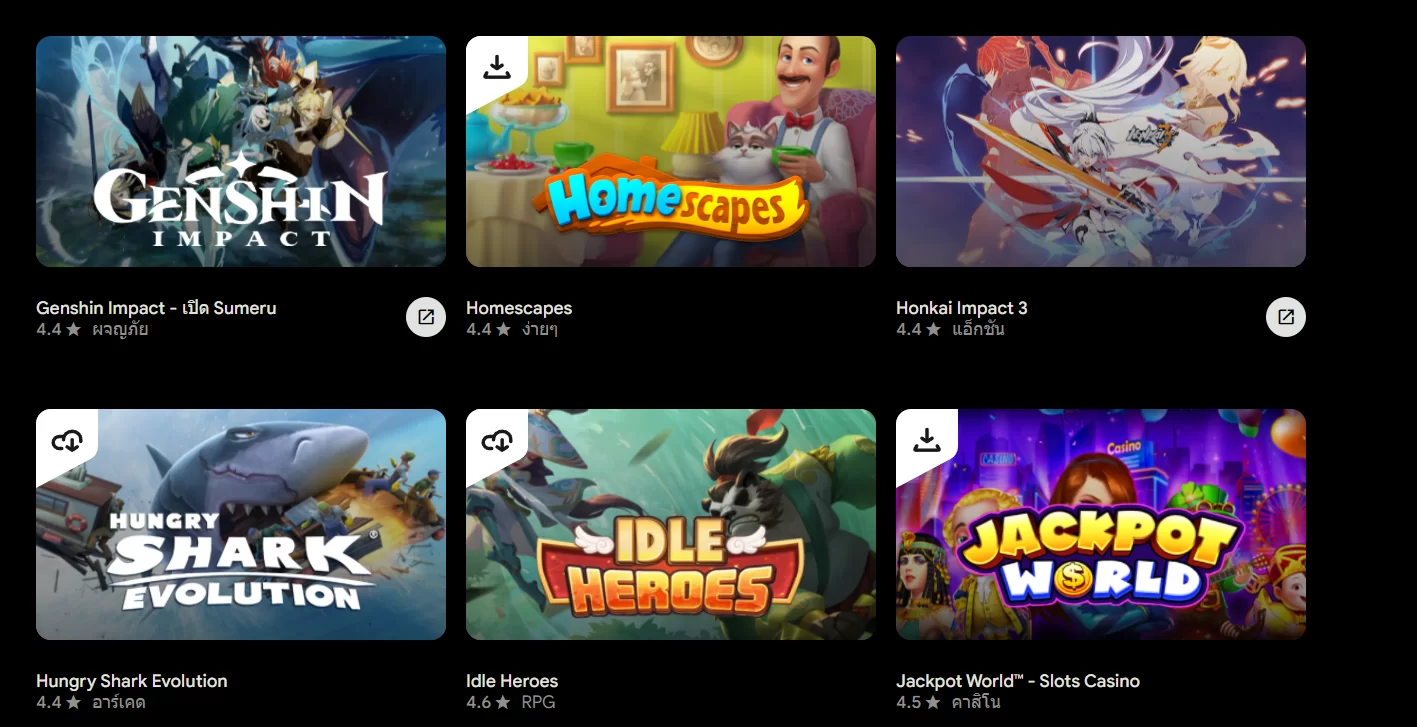Image resolution: width=1417 pixels, height=727 pixels.
Task: Open the Homescapes banner image
Action: pyautogui.click(x=671, y=152)
